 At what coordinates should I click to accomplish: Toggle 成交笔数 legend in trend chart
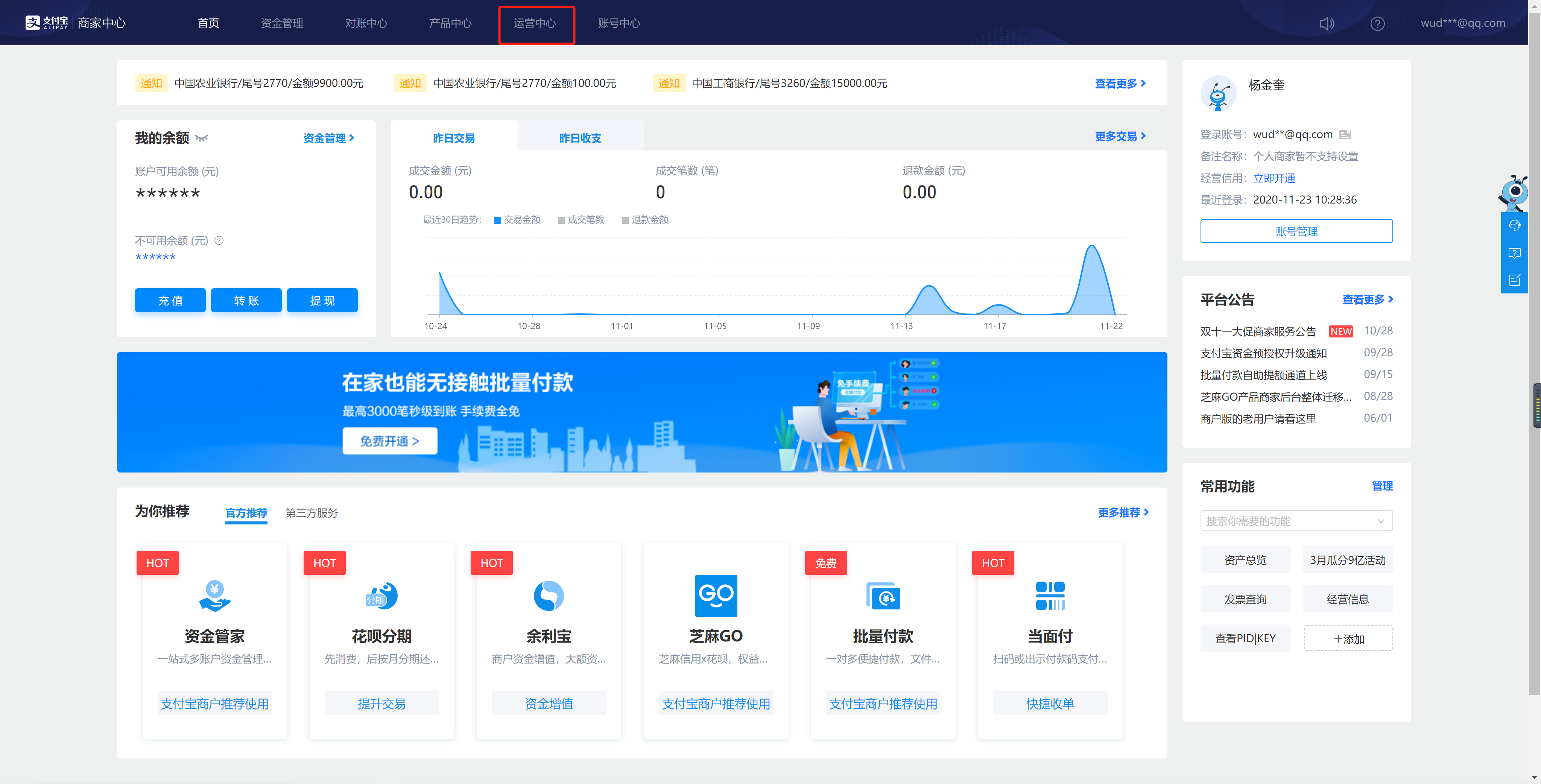pyautogui.click(x=581, y=220)
